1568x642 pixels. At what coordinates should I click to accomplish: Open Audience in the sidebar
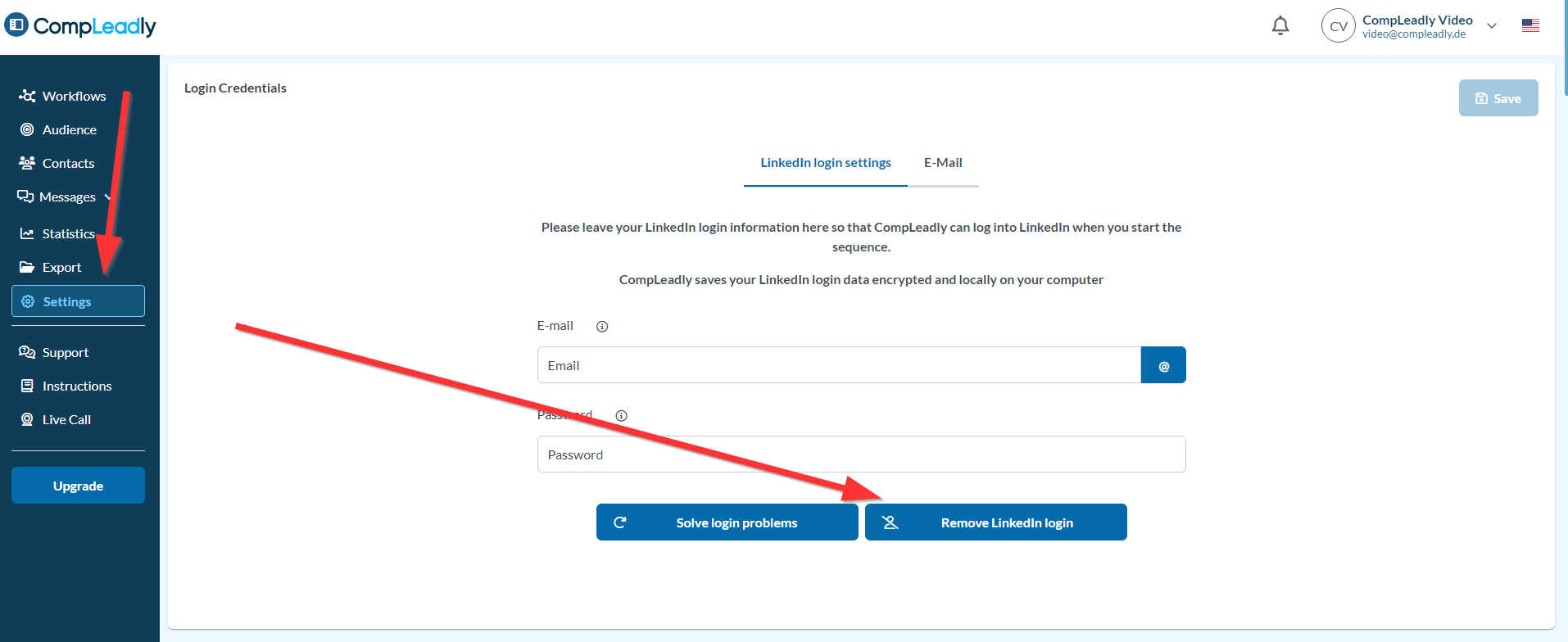click(58, 129)
